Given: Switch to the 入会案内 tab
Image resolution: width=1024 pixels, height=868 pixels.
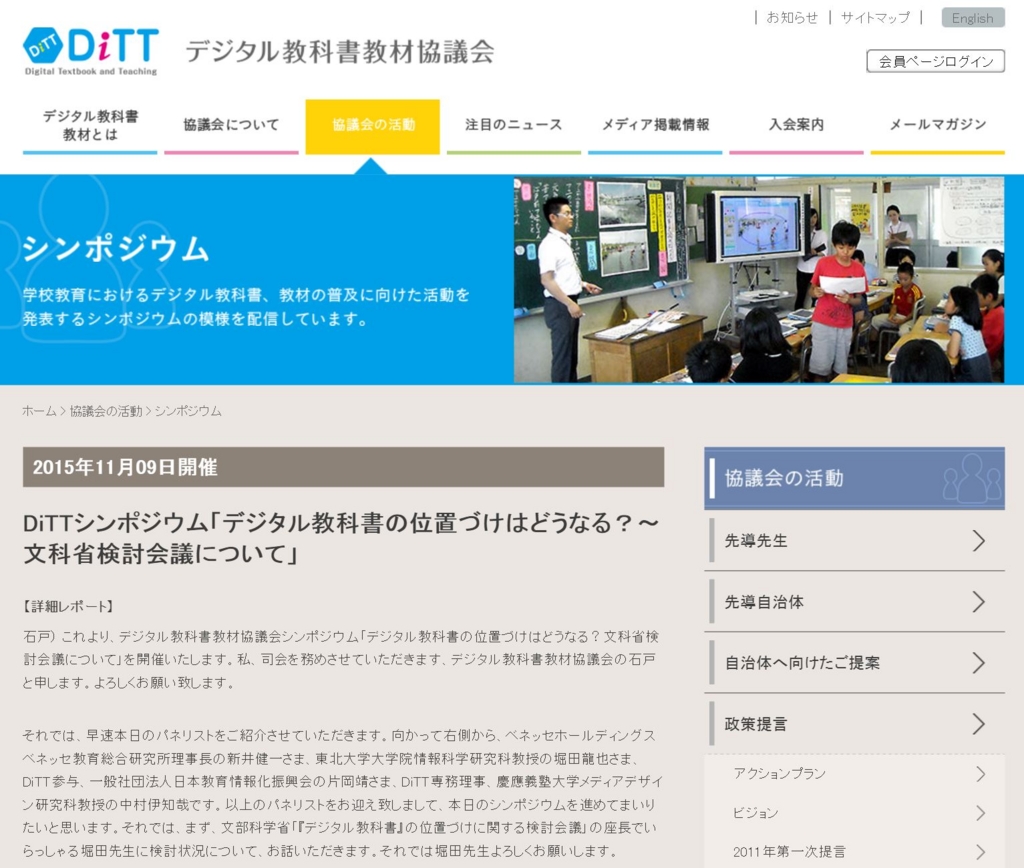Looking at the screenshot, I should 795,125.
